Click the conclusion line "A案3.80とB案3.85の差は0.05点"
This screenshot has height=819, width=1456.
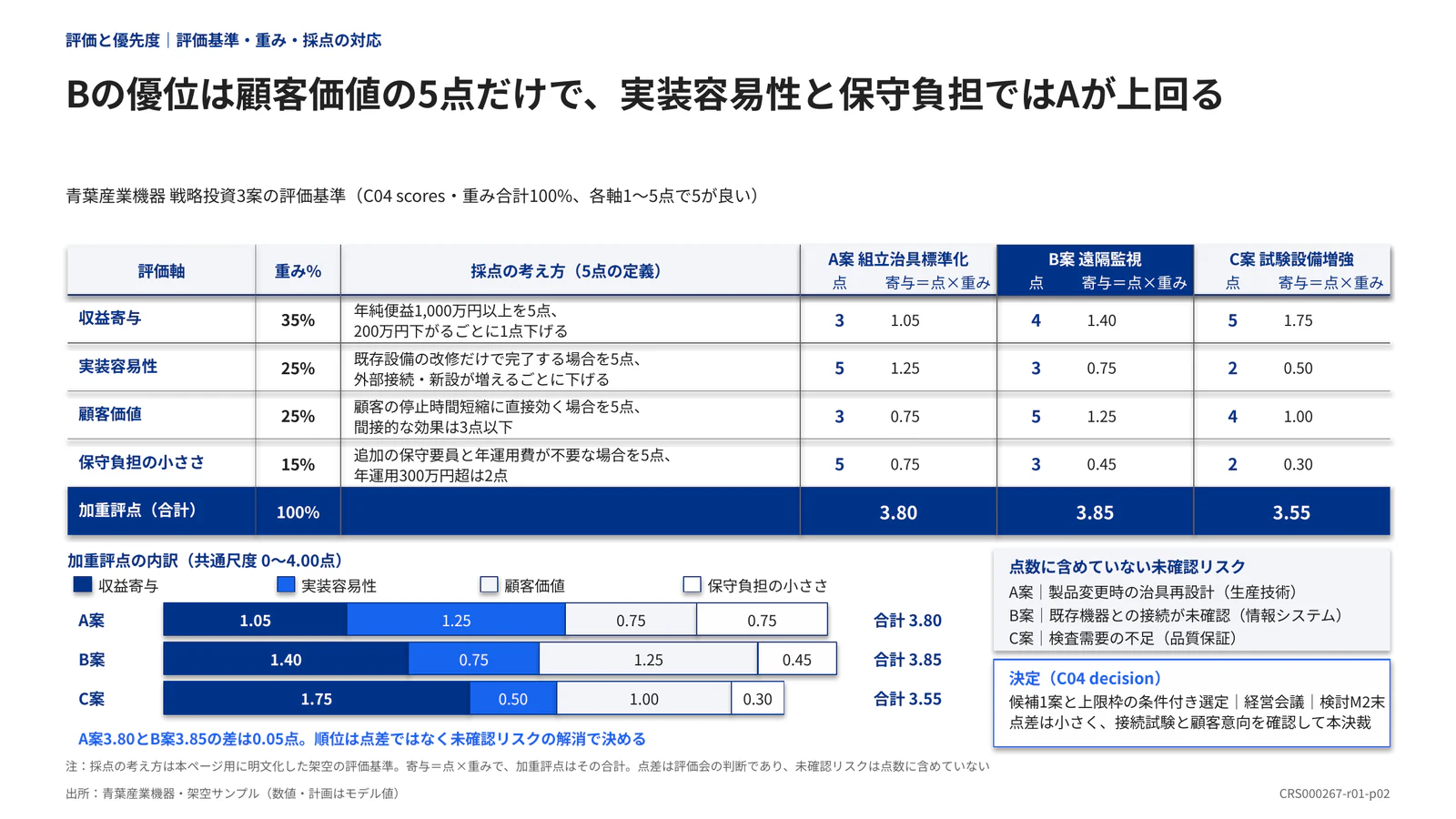tap(362, 739)
